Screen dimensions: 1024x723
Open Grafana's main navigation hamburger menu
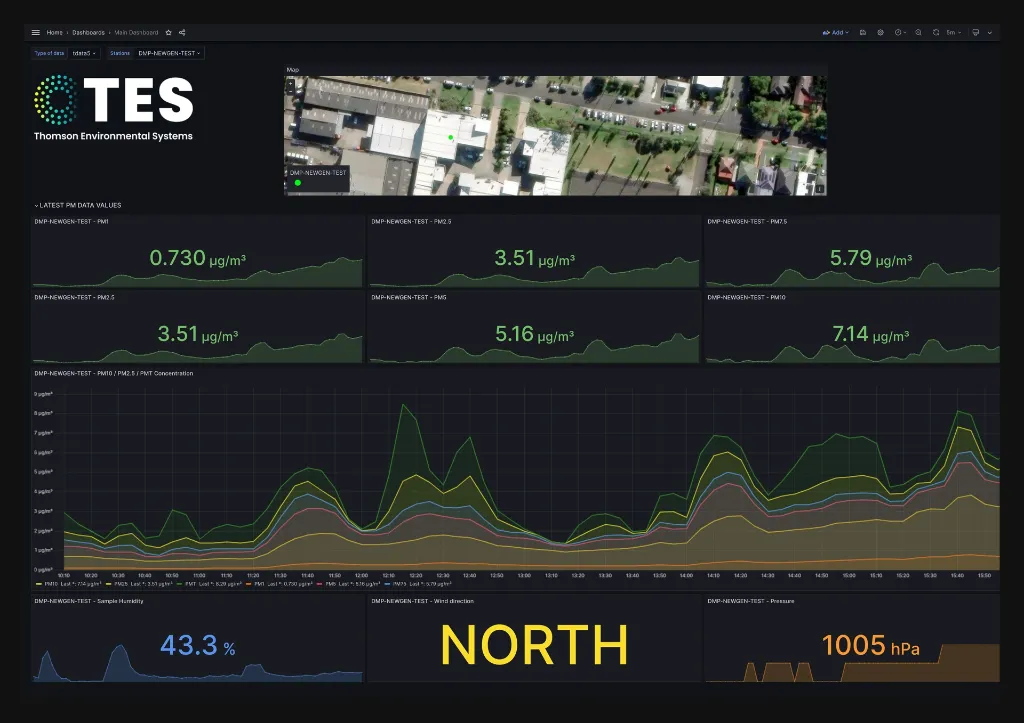tap(36, 32)
